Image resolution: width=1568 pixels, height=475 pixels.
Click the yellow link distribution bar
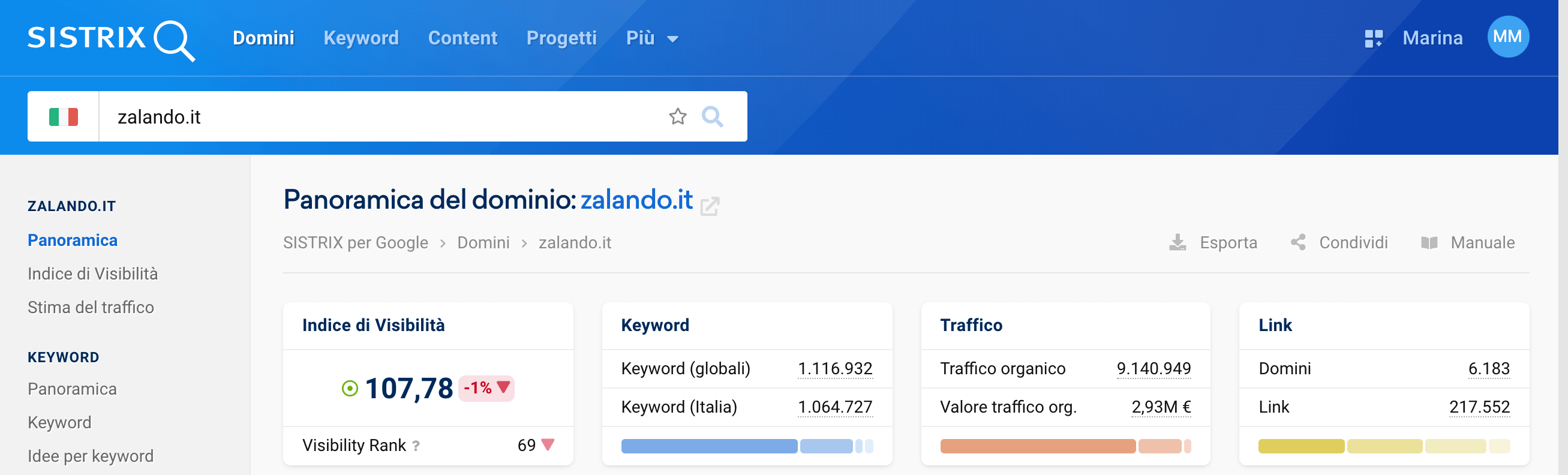(x=1384, y=446)
